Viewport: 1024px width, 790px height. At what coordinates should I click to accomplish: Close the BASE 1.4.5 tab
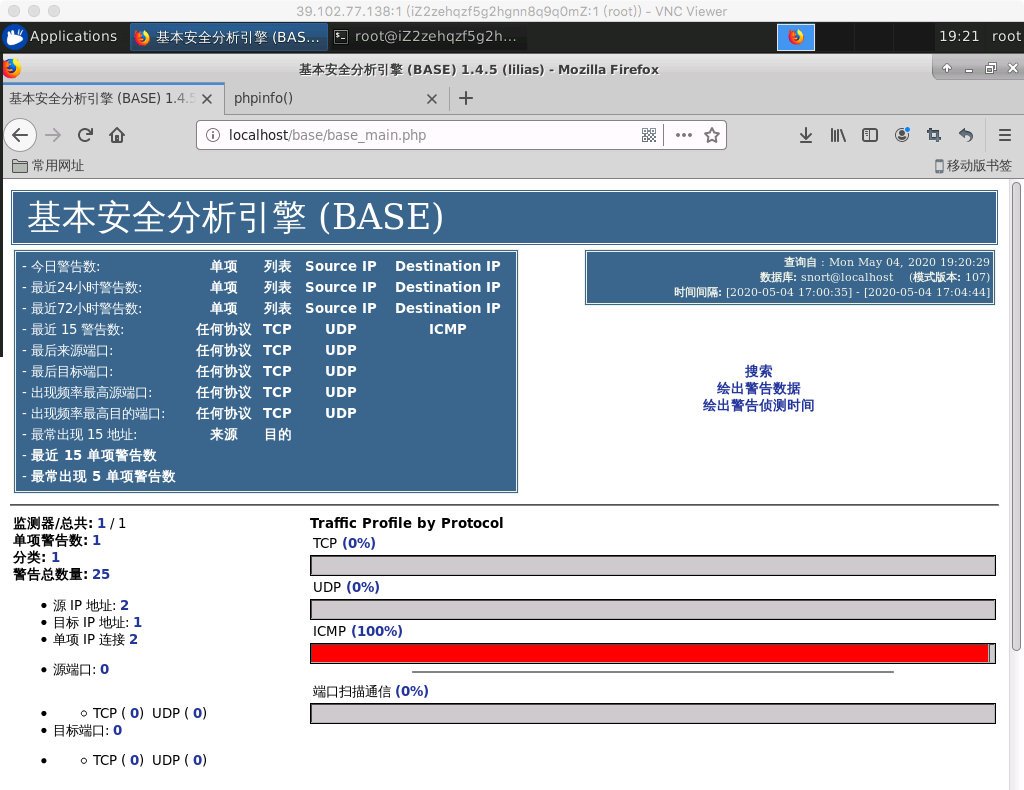point(207,99)
